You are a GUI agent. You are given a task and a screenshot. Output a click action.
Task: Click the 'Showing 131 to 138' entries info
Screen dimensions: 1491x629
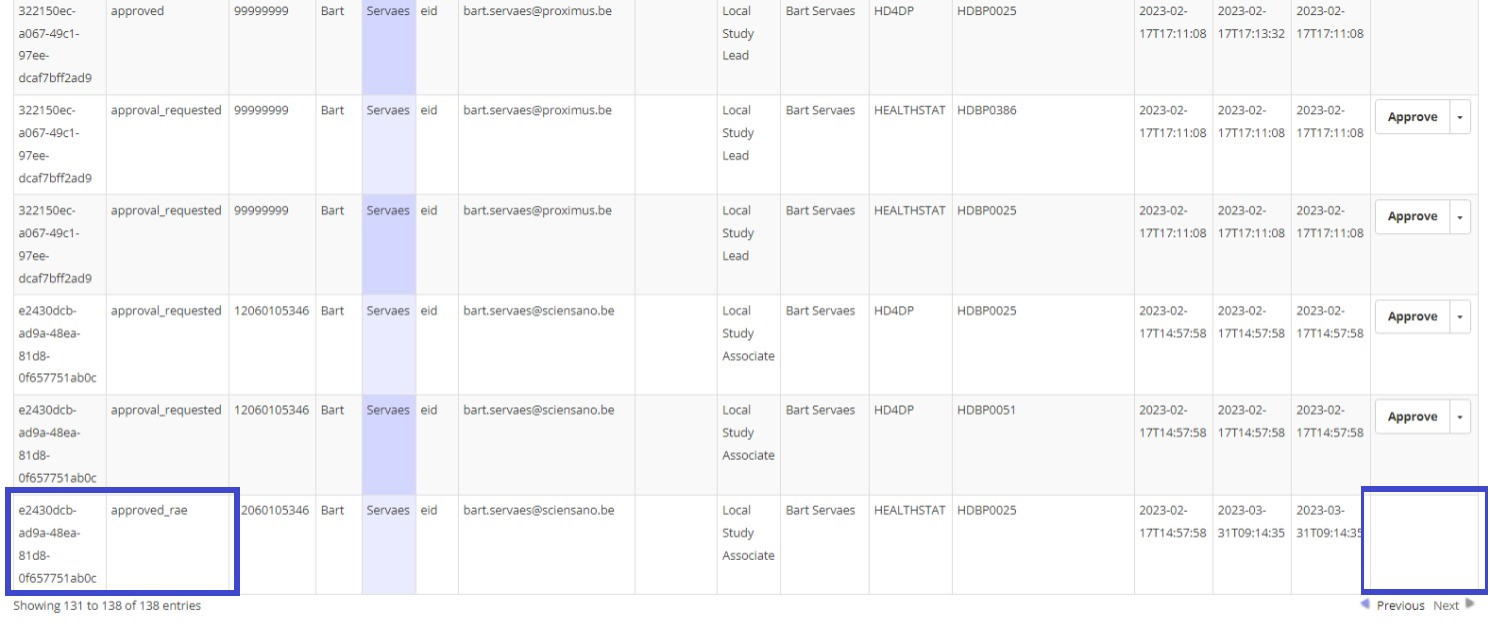point(107,606)
